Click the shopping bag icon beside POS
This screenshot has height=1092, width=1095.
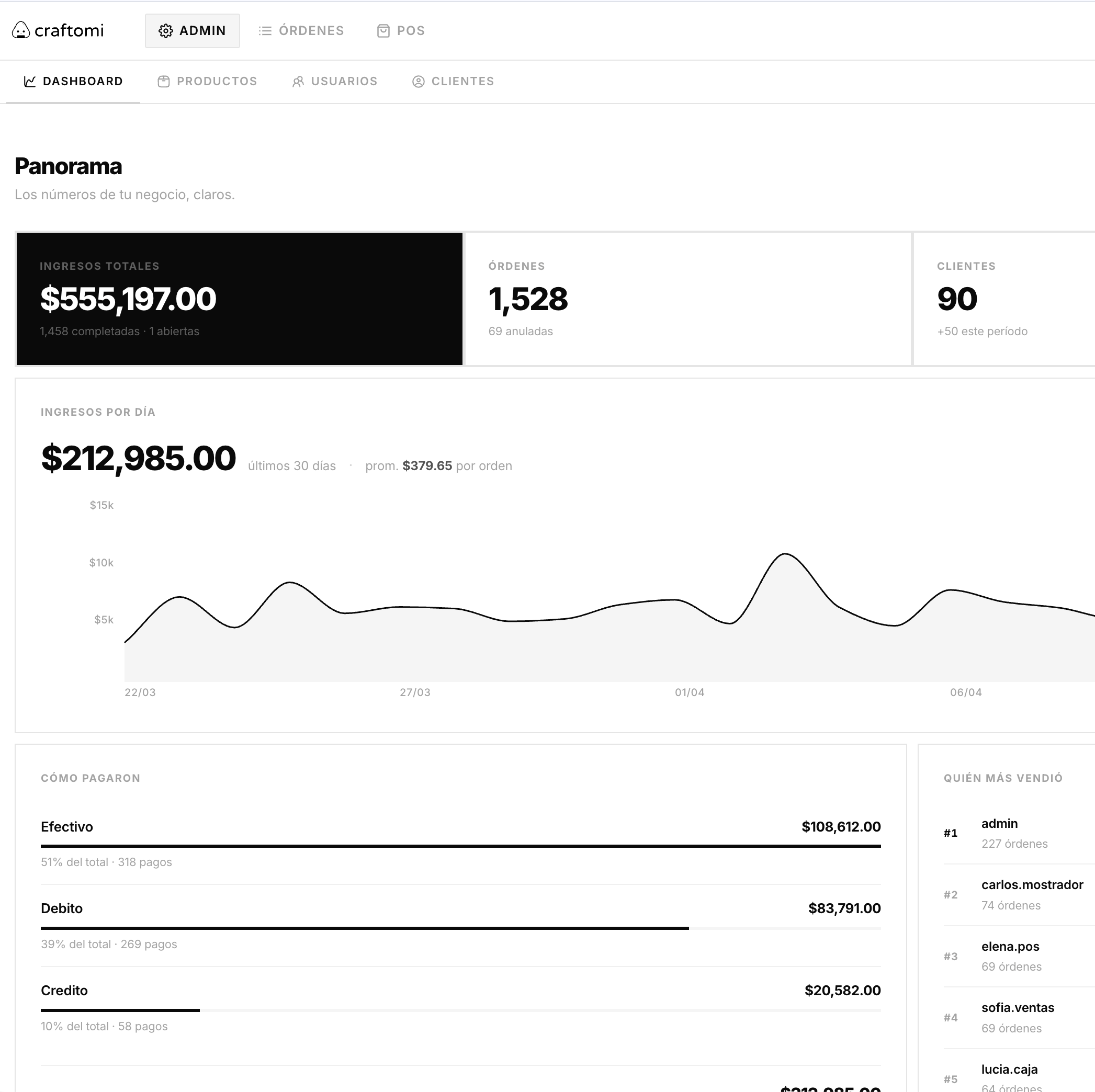[383, 31]
